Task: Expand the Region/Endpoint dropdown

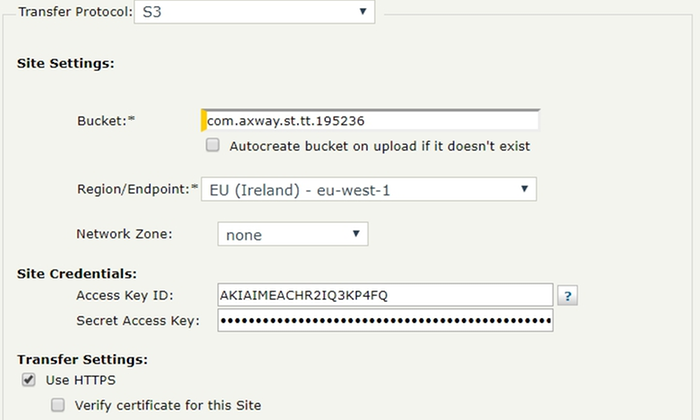Action: click(x=368, y=189)
